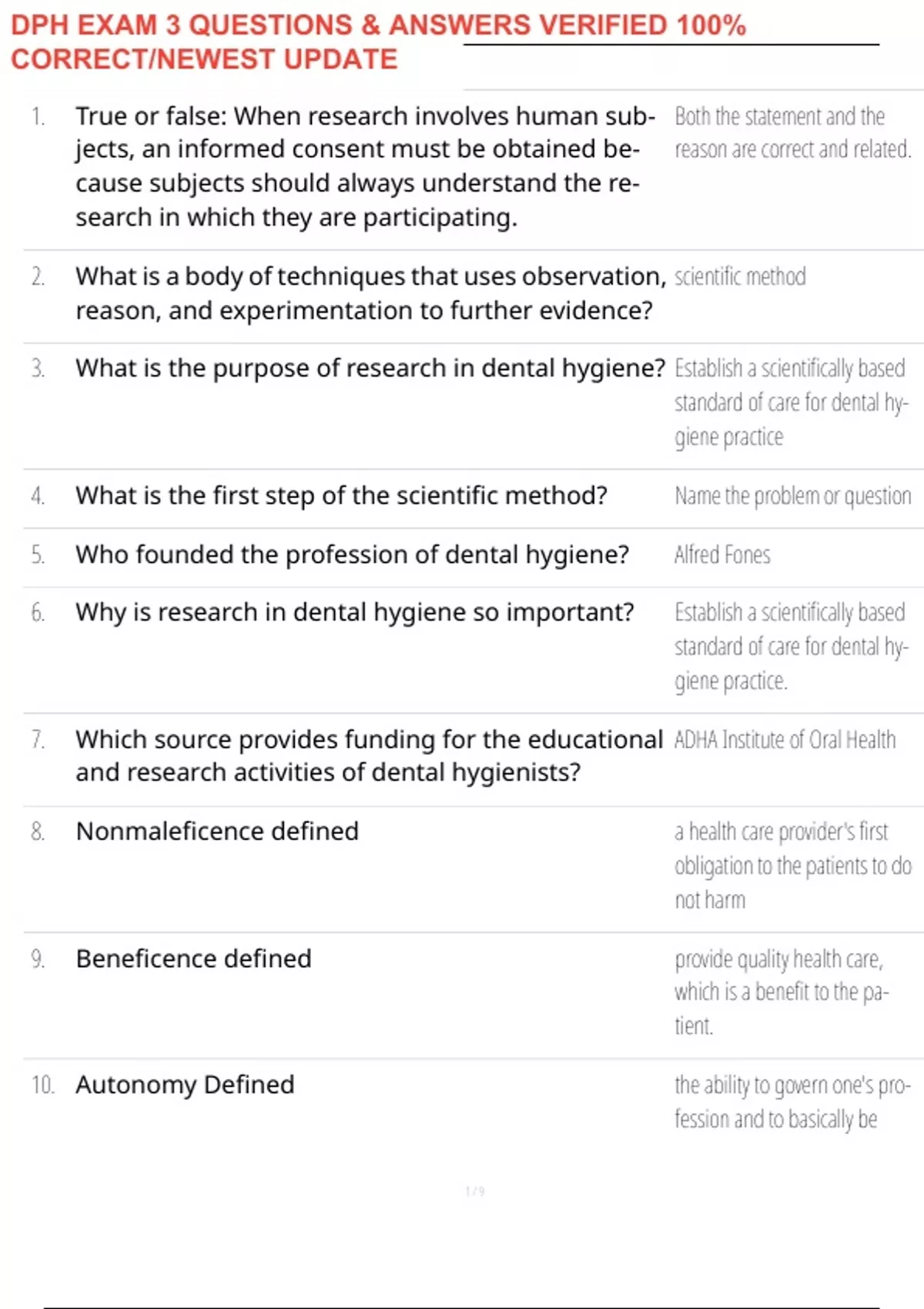Viewport: 924px width, 1309px height.
Task: Click 'provide quality health care' definition
Action: 782,992
